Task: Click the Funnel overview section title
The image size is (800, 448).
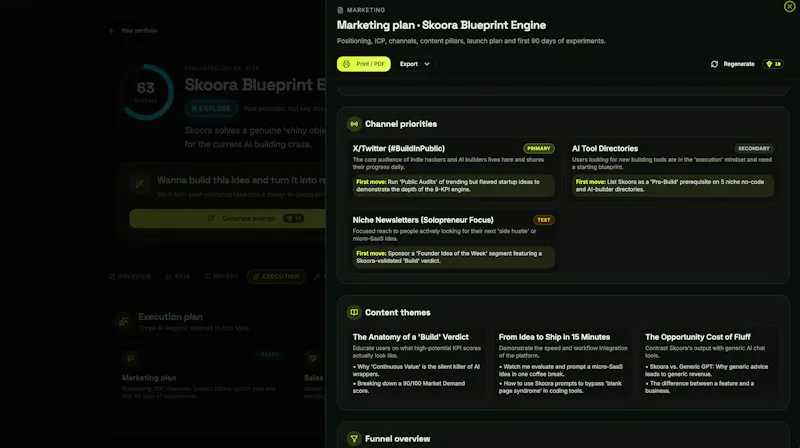Action: (x=397, y=439)
